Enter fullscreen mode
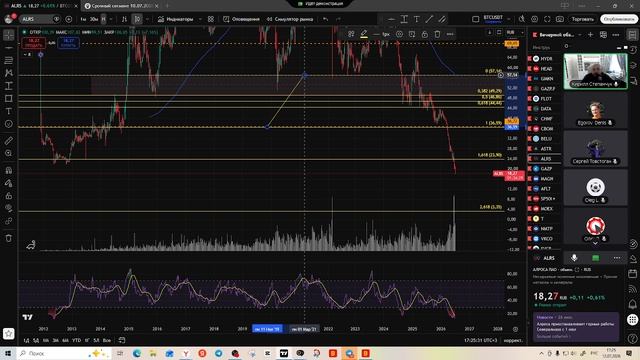Image resolution: width=640 pixels, height=360 pixels. [x=547, y=19]
